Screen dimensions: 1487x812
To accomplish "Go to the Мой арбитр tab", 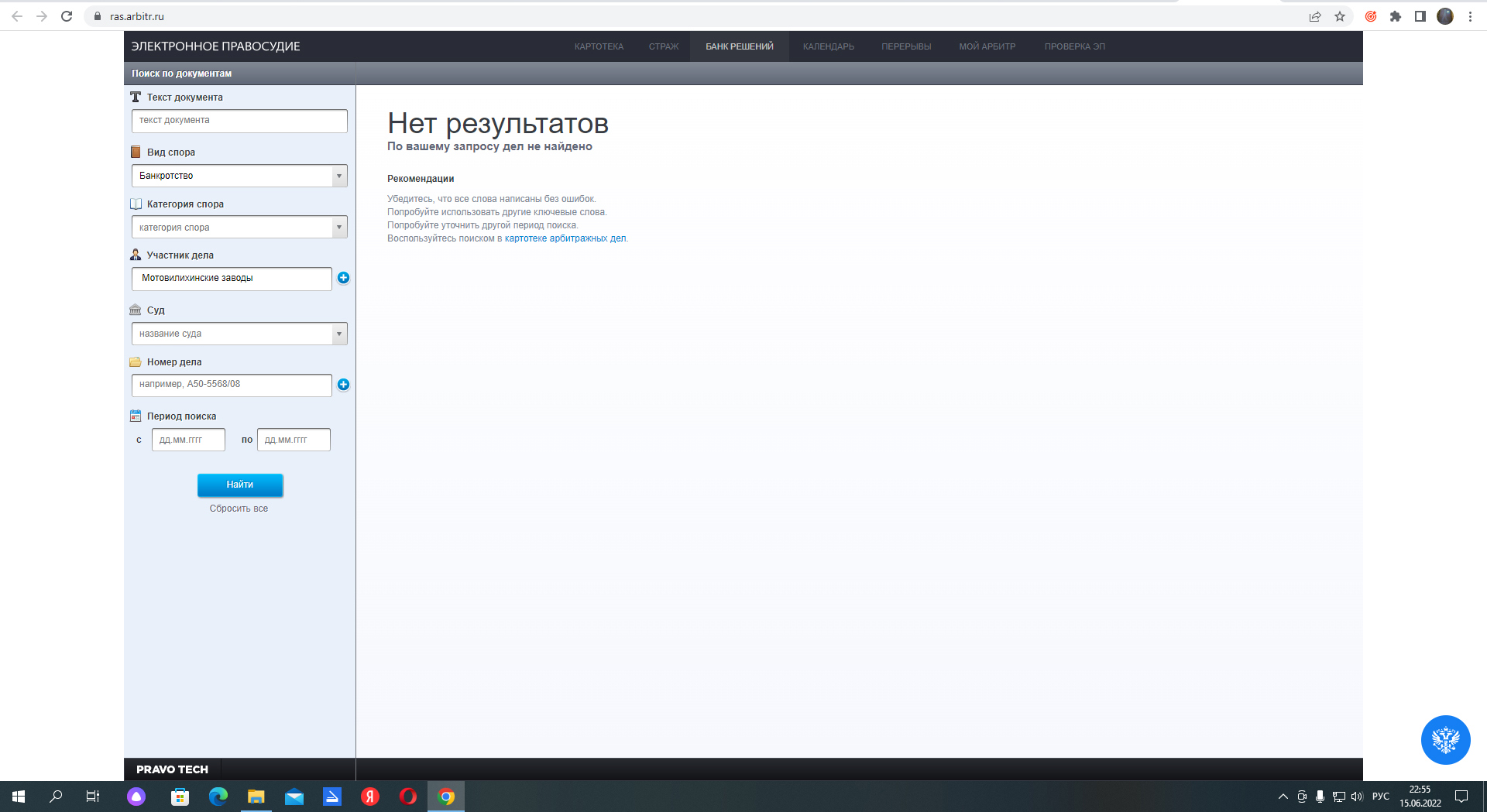I will [987, 46].
